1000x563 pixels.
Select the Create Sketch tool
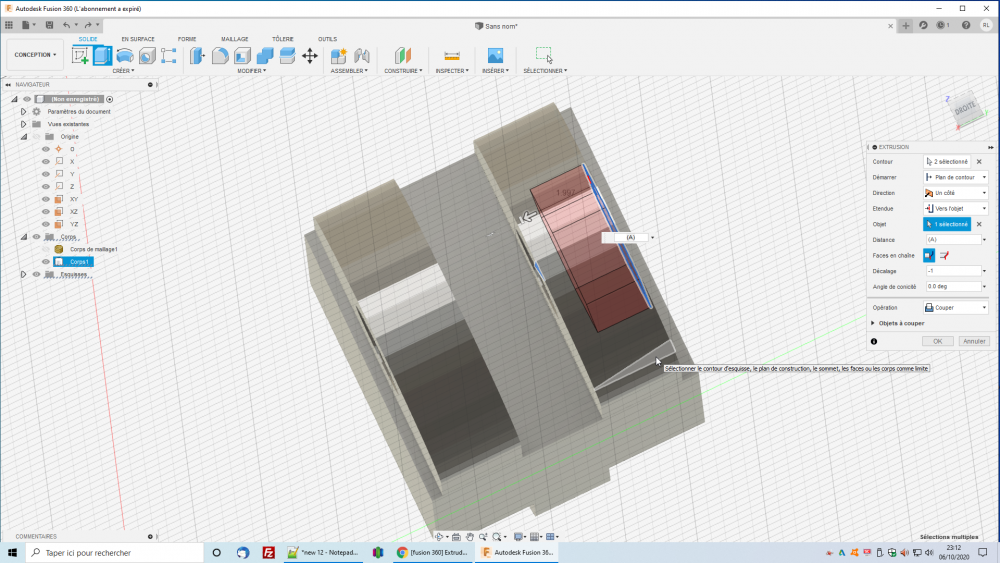(80, 55)
